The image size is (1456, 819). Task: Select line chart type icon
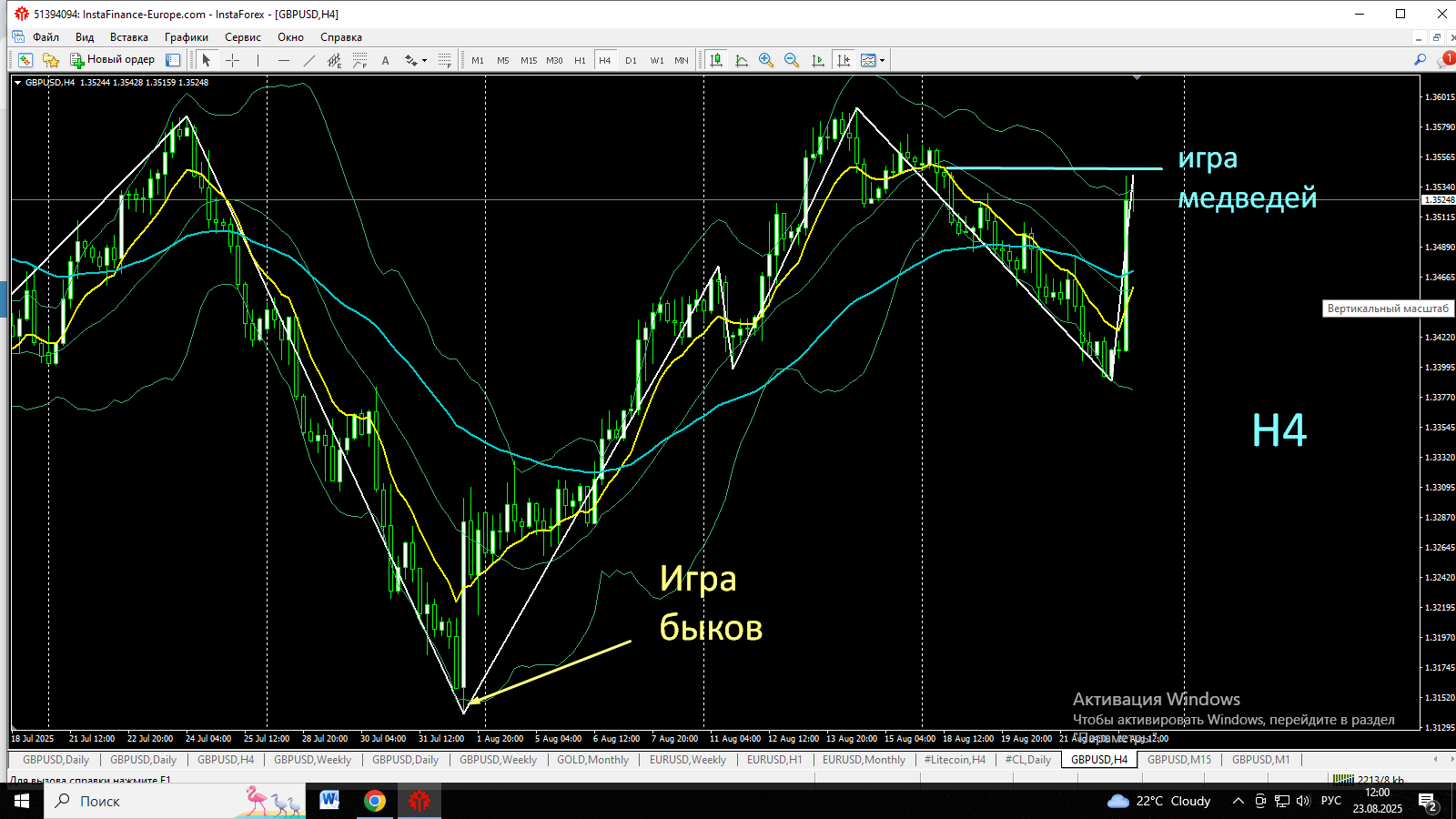[742, 60]
